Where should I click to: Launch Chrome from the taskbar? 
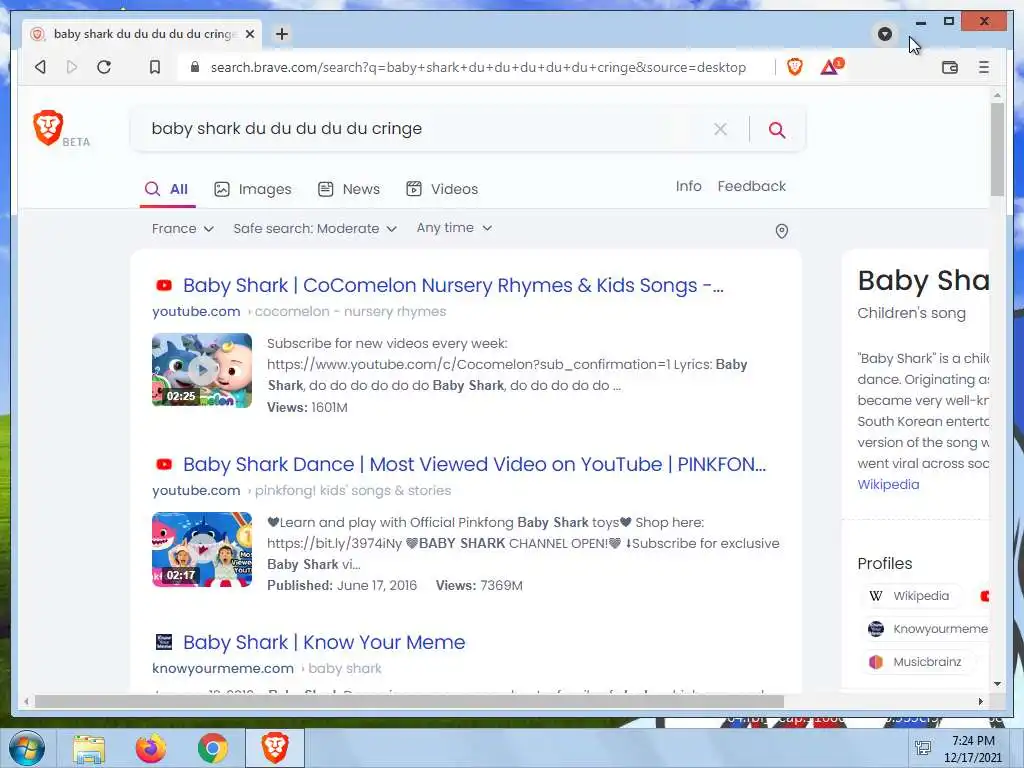[x=212, y=749]
